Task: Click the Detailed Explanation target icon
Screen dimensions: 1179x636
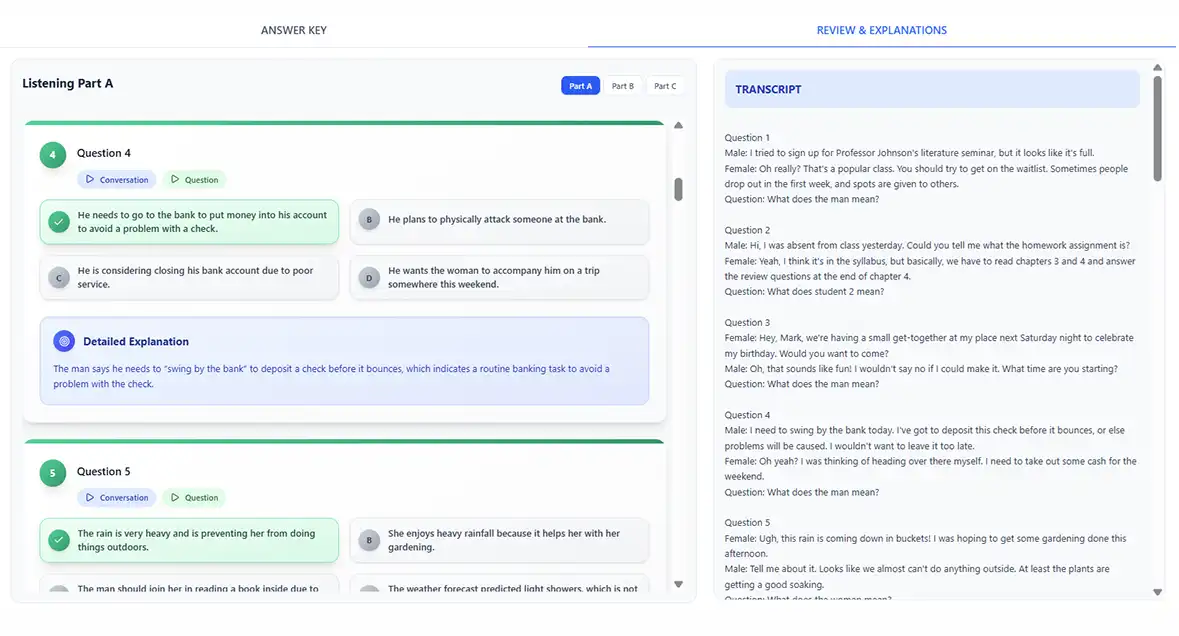Action: (64, 342)
